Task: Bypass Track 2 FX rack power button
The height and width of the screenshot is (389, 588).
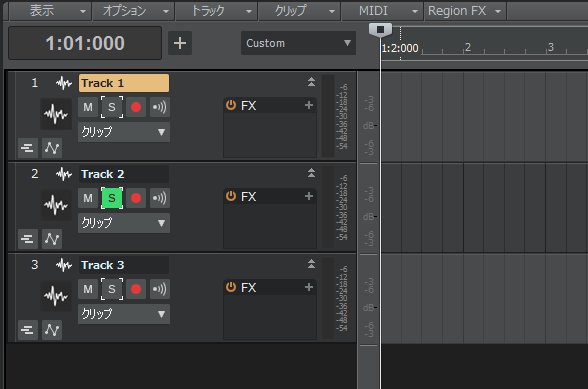Action: coord(231,196)
